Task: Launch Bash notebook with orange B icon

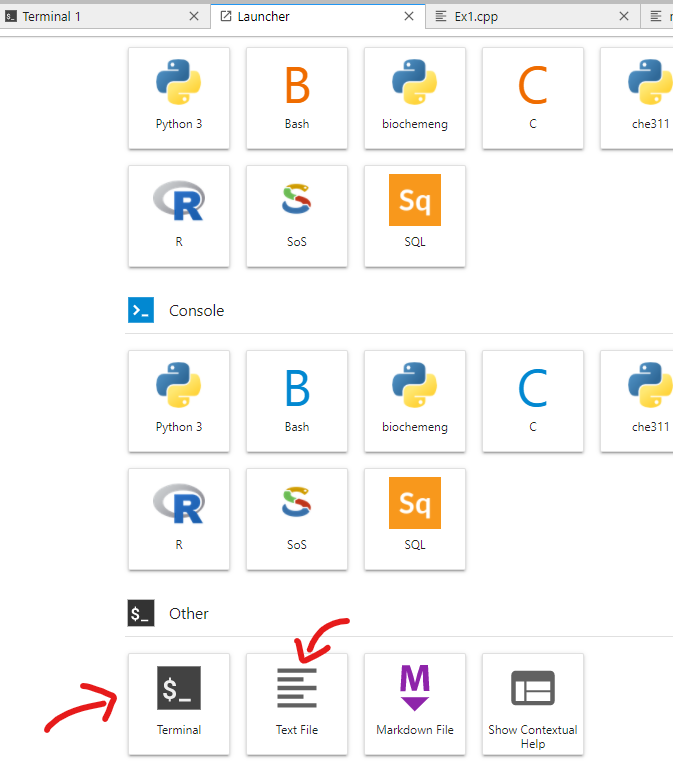Action: click(x=297, y=98)
